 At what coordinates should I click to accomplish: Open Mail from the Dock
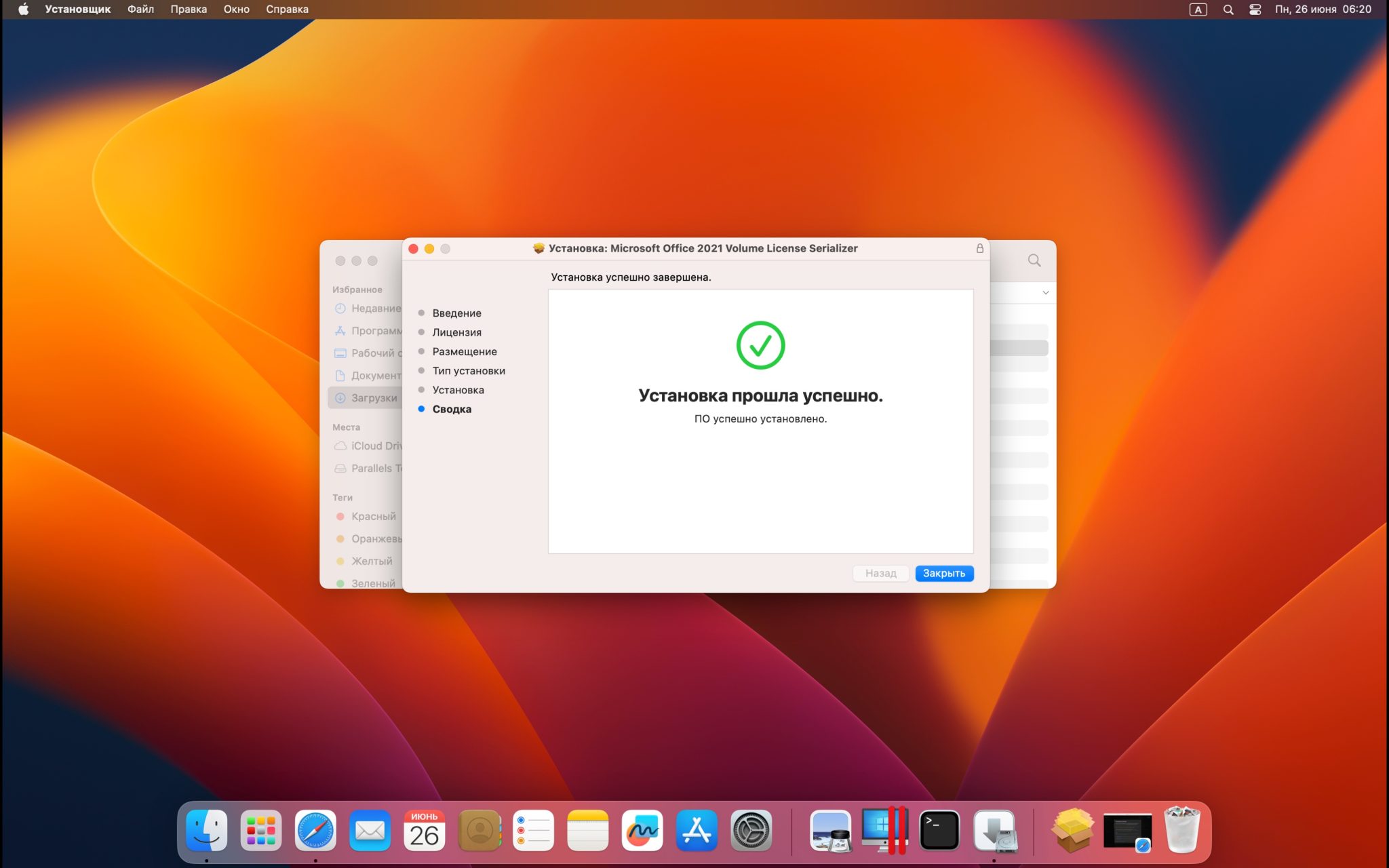[370, 830]
